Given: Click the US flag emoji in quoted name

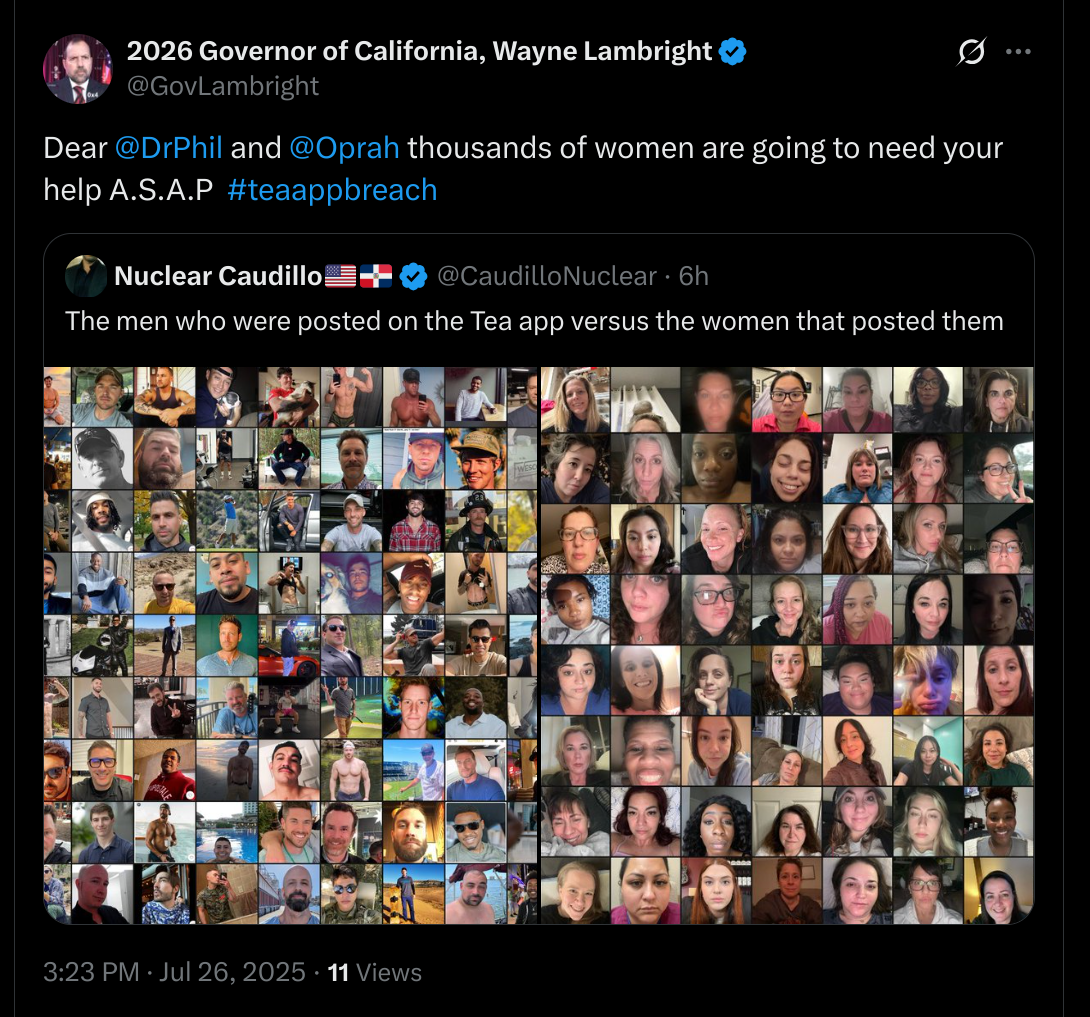Looking at the screenshot, I should [x=341, y=276].
